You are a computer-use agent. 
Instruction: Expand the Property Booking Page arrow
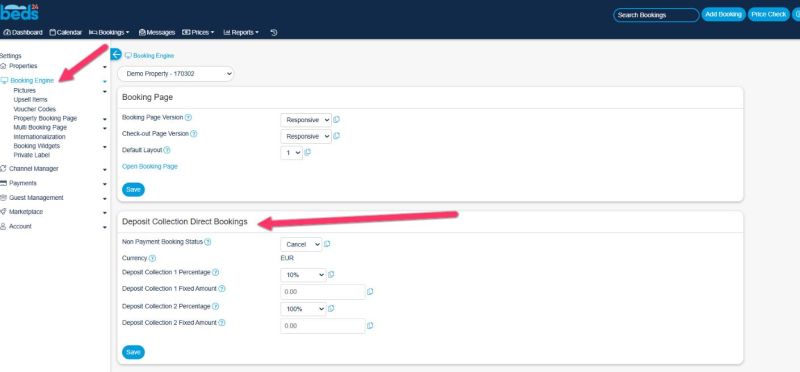[105, 119]
